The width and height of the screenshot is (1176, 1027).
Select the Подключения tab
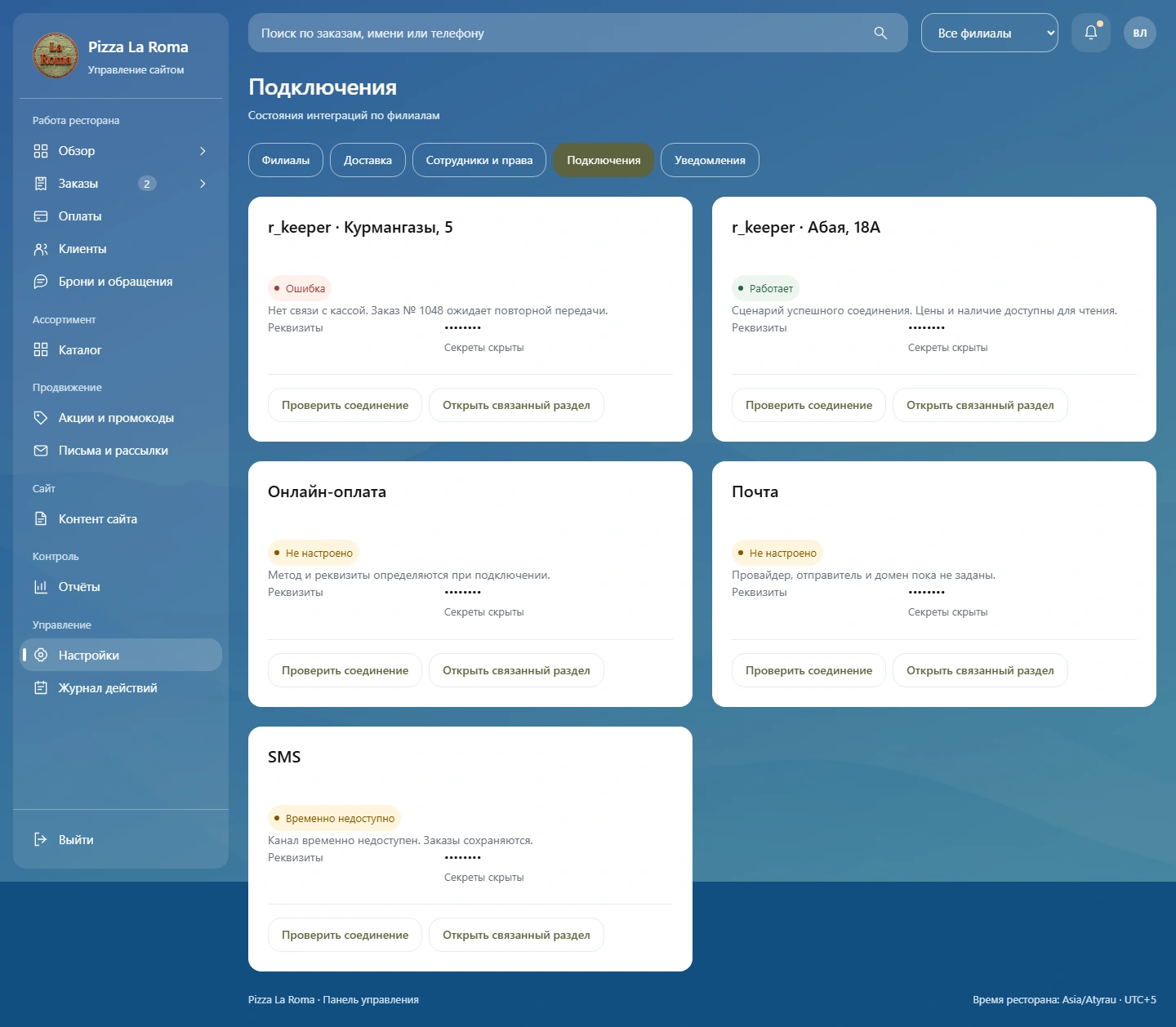click(604, 160)
